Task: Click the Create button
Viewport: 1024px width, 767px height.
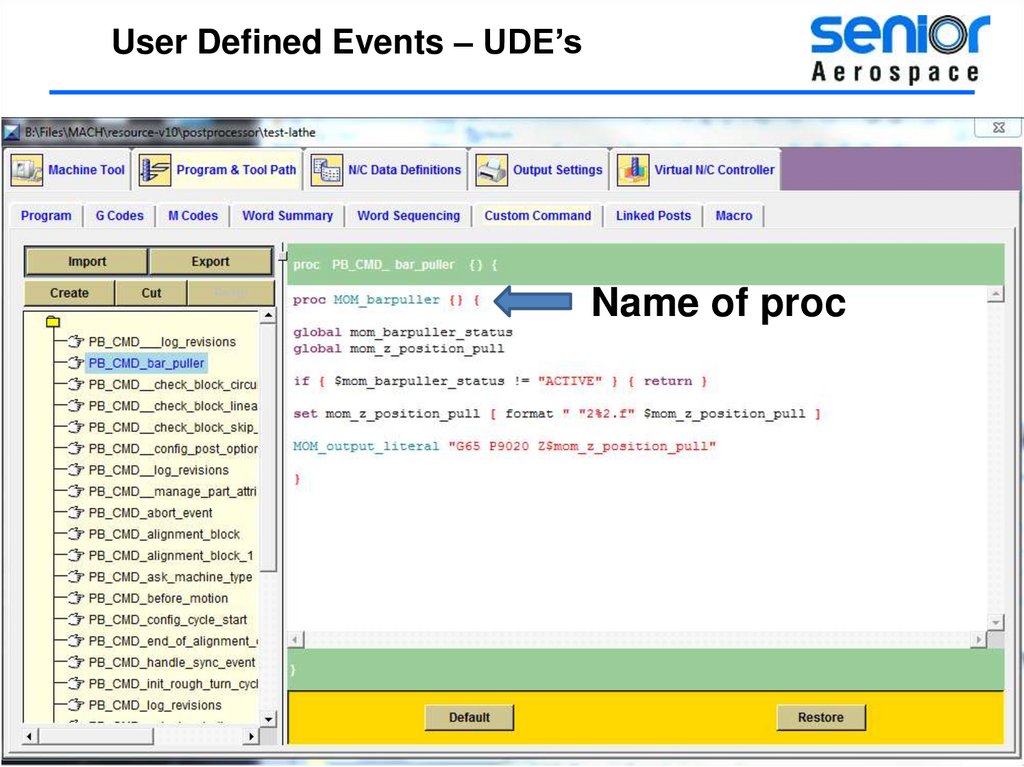Action: (x=69, y=293)
